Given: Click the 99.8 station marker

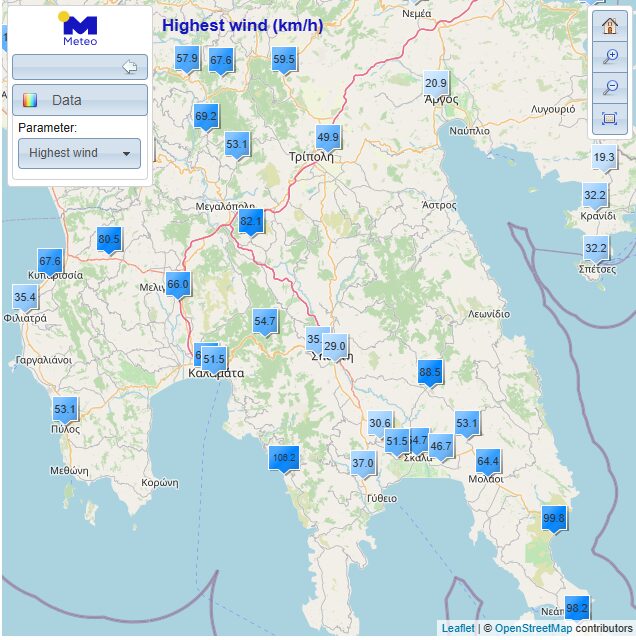Looking at the screenshot, I should 554,517.
